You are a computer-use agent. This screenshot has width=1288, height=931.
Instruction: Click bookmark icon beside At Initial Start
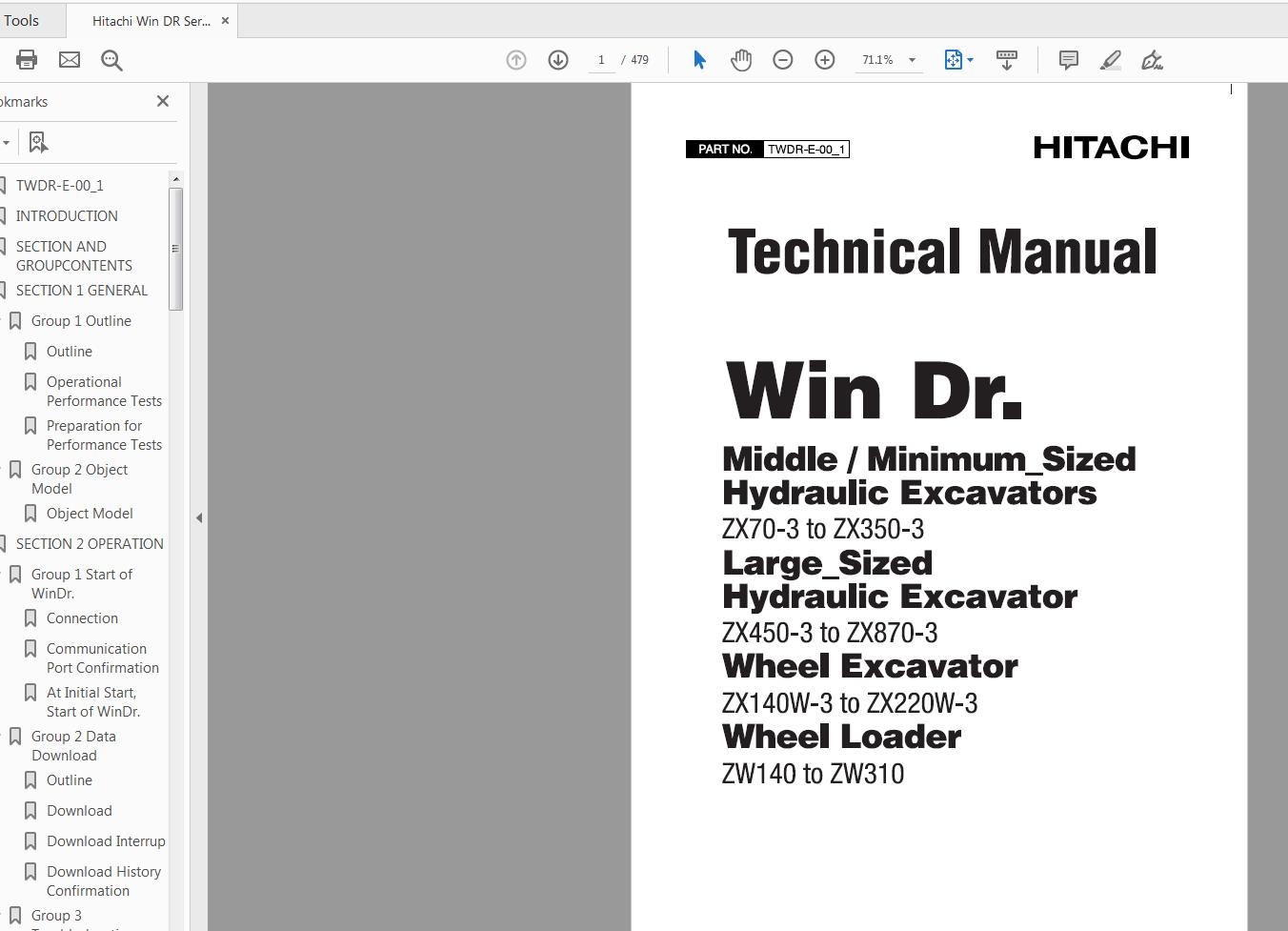[30, 693]
